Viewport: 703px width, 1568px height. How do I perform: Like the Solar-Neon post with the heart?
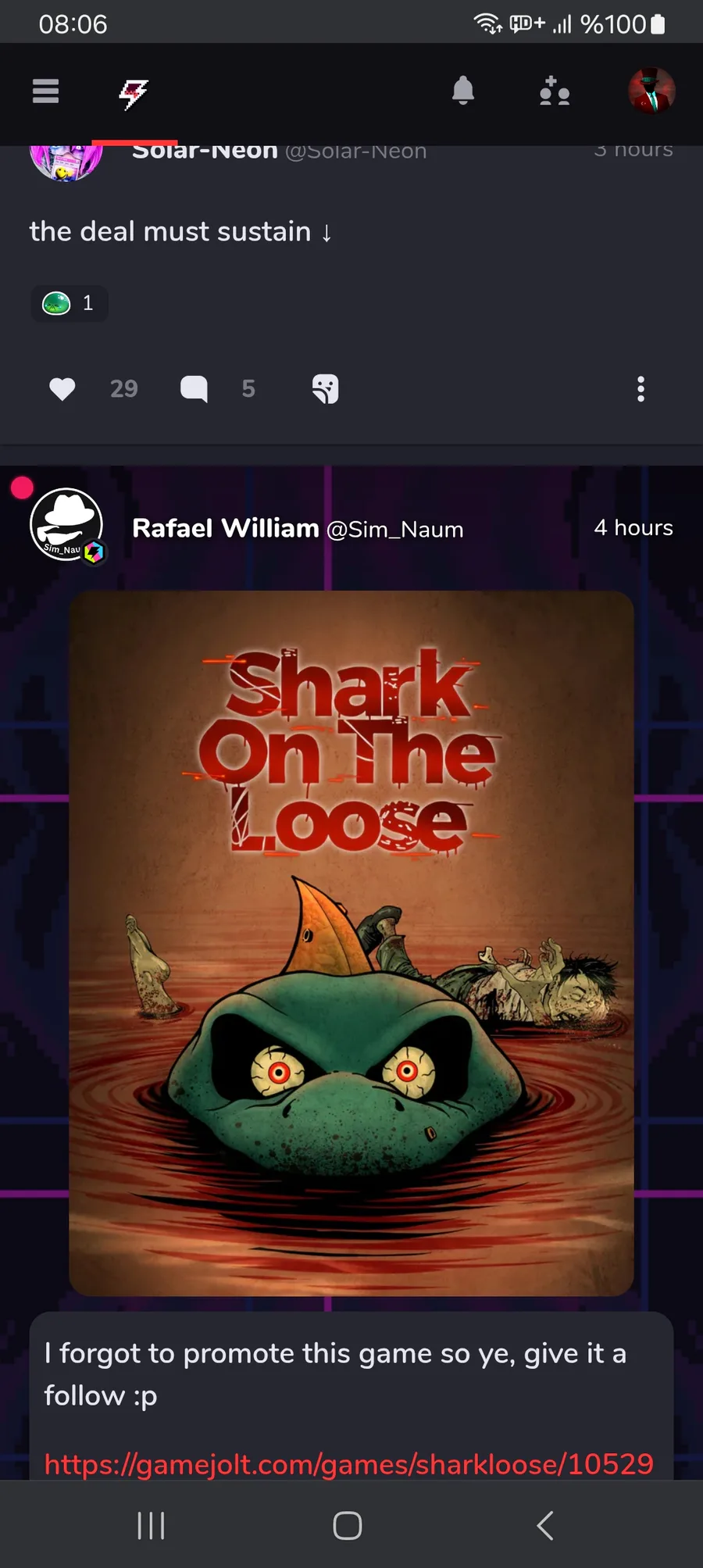point(62,388)
